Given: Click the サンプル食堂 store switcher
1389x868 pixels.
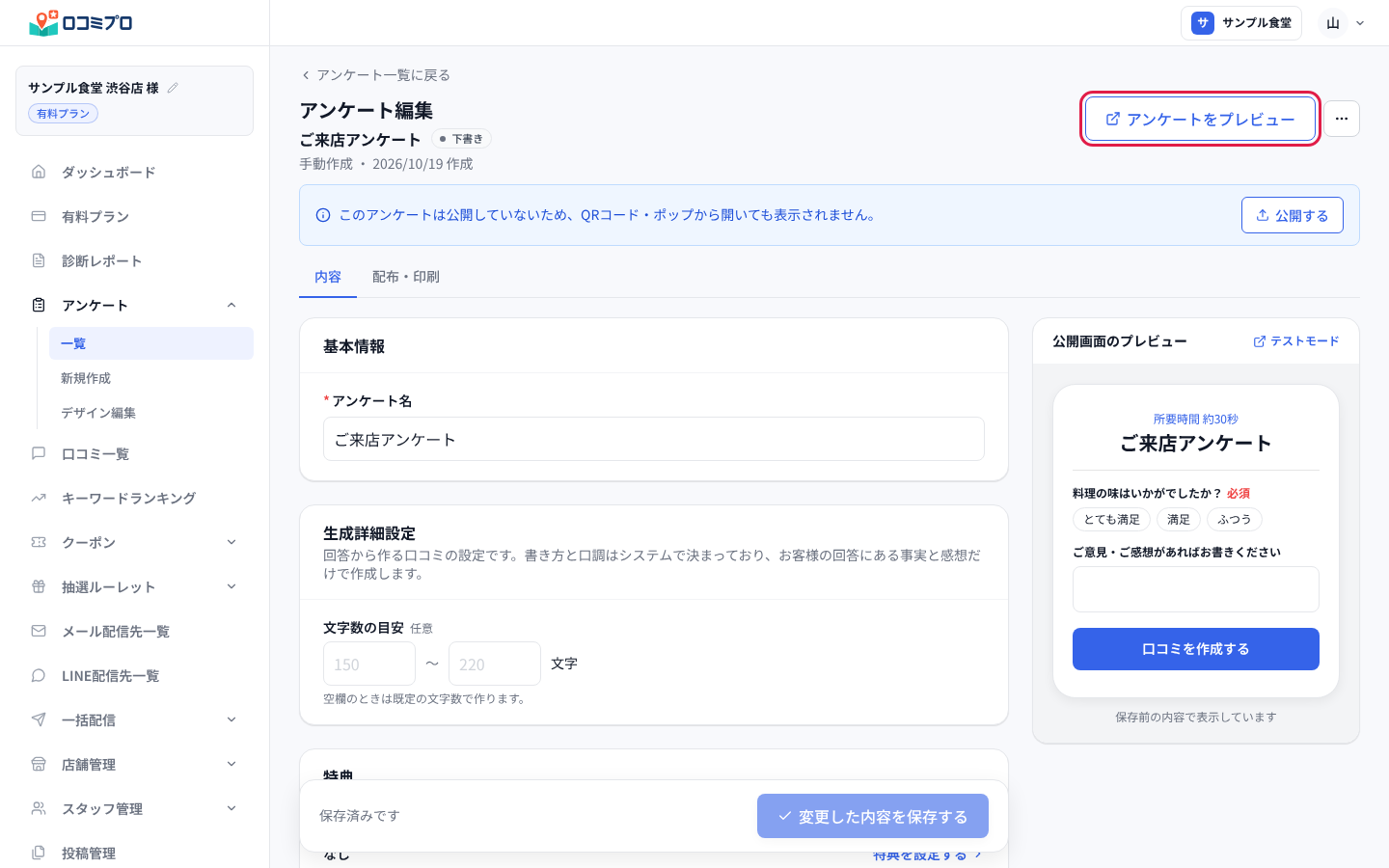Looking at the screenshot, I should point(1241,23).
